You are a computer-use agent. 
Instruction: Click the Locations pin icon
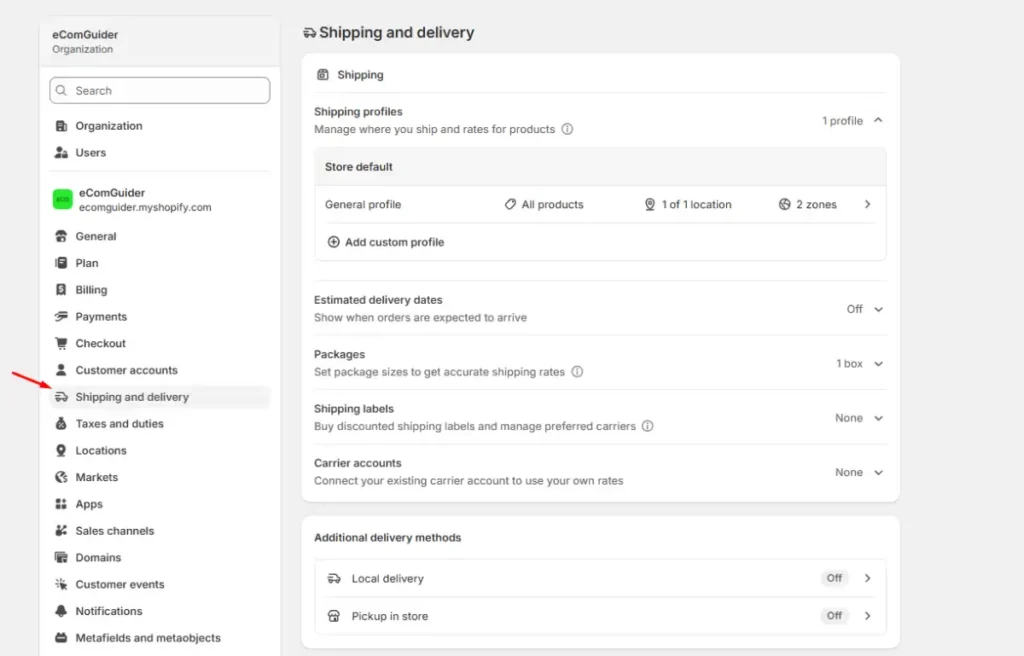pos(61,450)
